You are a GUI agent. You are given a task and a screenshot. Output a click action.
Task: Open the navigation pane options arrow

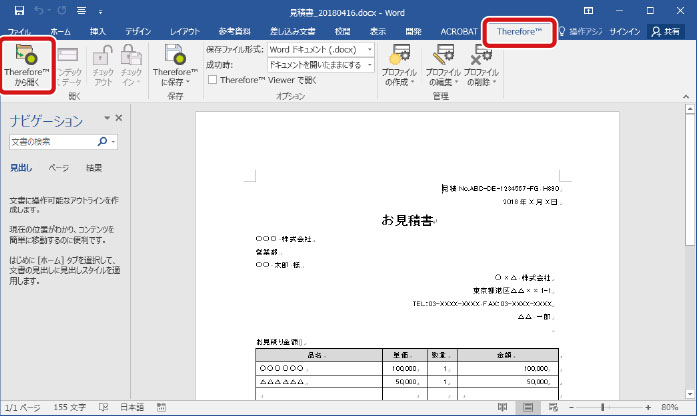point(105,119)
